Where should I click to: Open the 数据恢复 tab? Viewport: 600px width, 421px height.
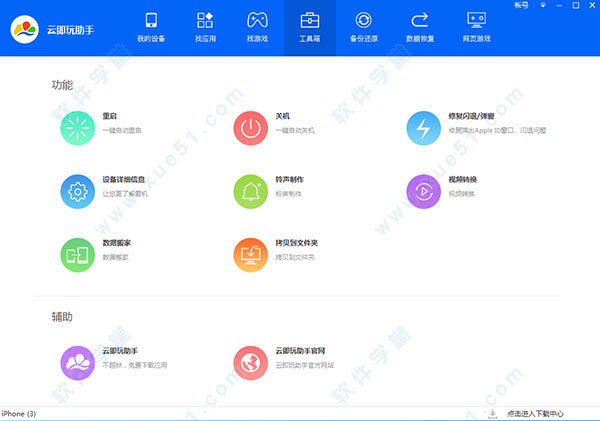coord(420,28)
